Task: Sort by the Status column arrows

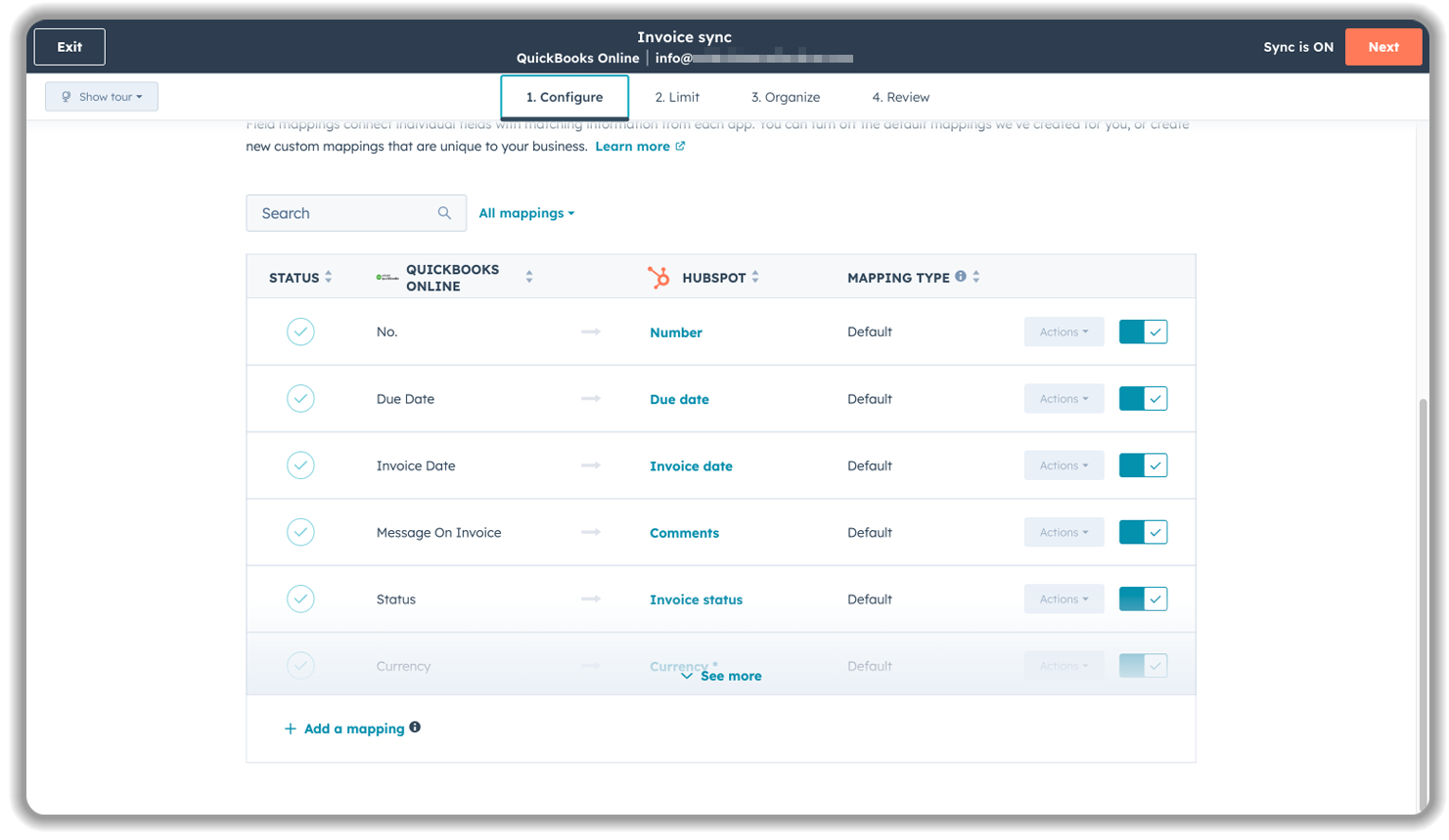Action: tap(329, 278)
